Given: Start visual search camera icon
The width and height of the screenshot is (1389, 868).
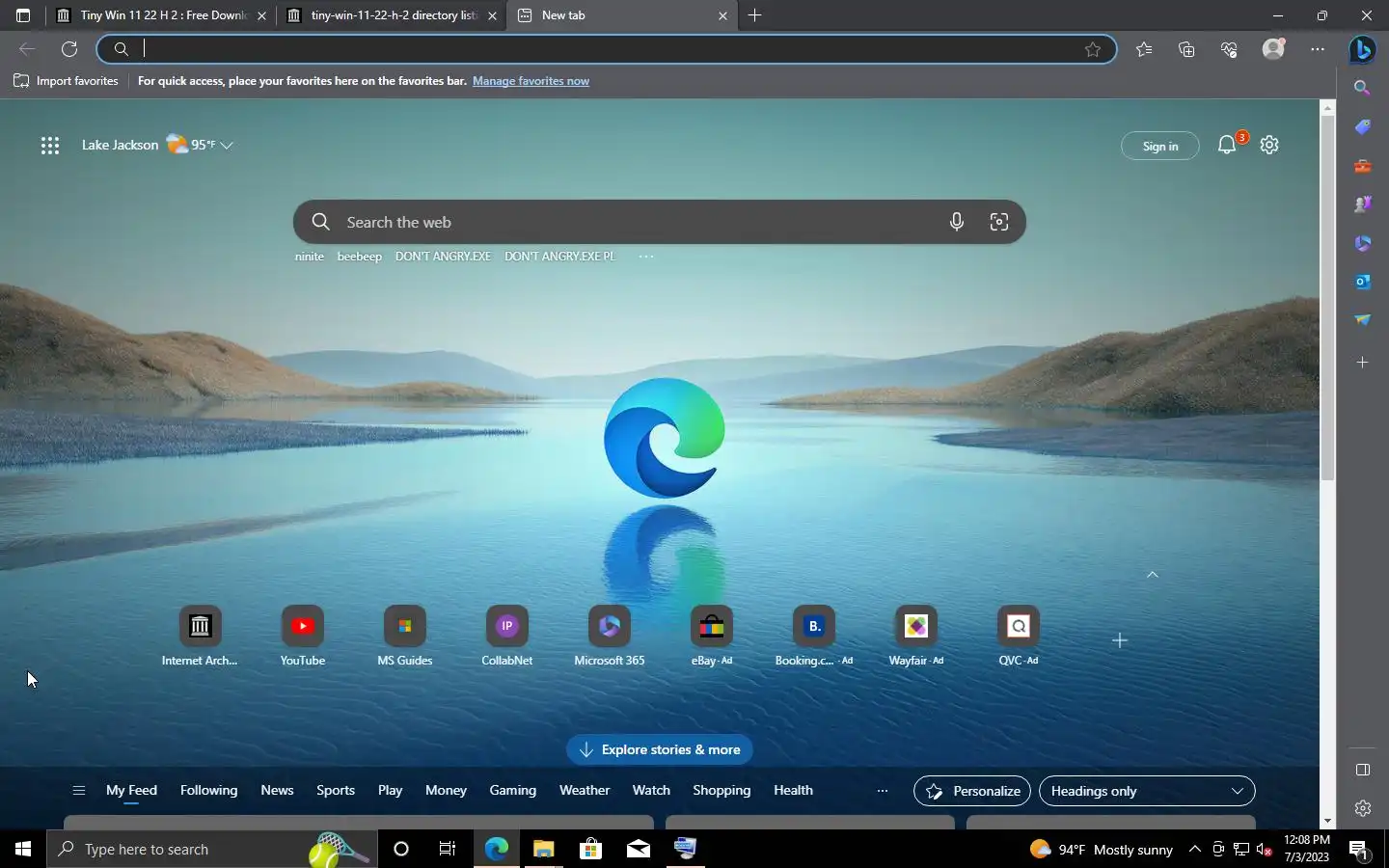Looking at the screenshot, I should click(998, 222).
